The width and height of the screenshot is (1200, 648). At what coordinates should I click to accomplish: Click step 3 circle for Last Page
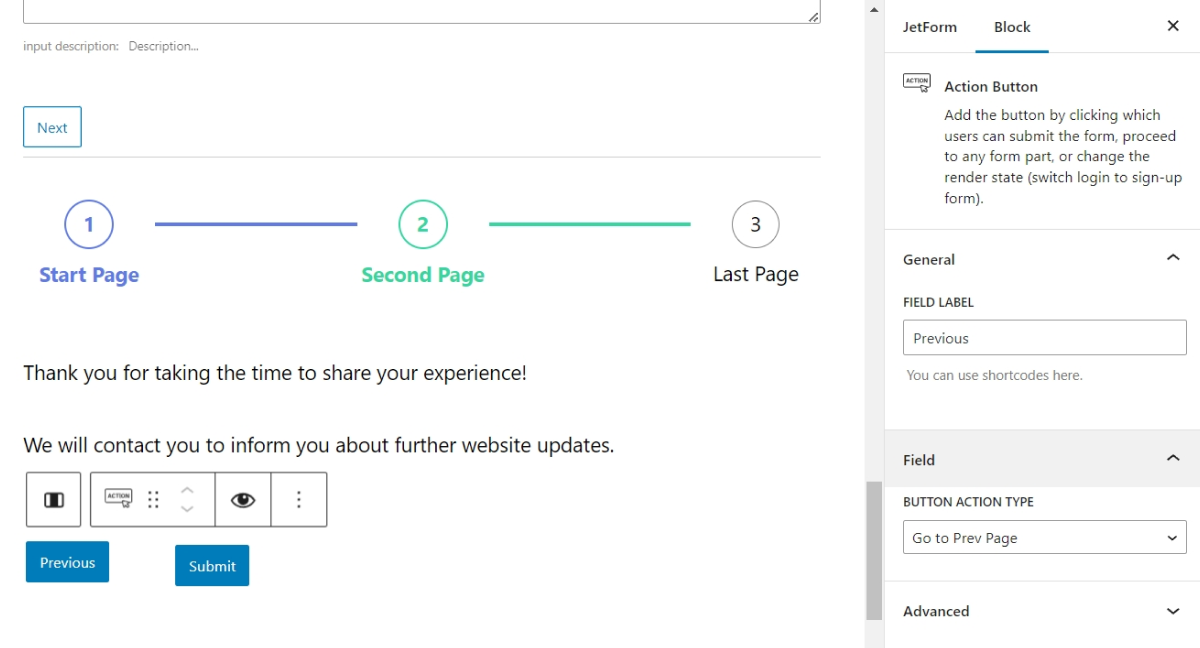click(x=755, y=225)
